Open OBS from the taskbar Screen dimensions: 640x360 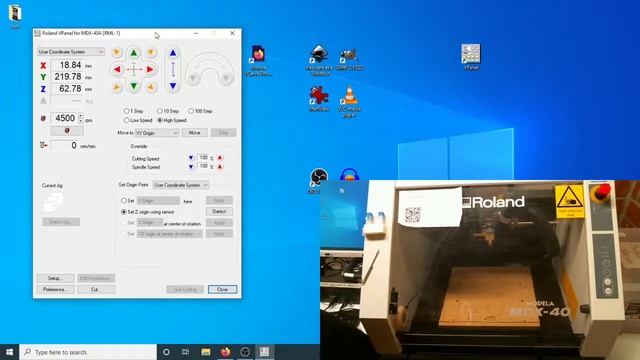point(245,352)
